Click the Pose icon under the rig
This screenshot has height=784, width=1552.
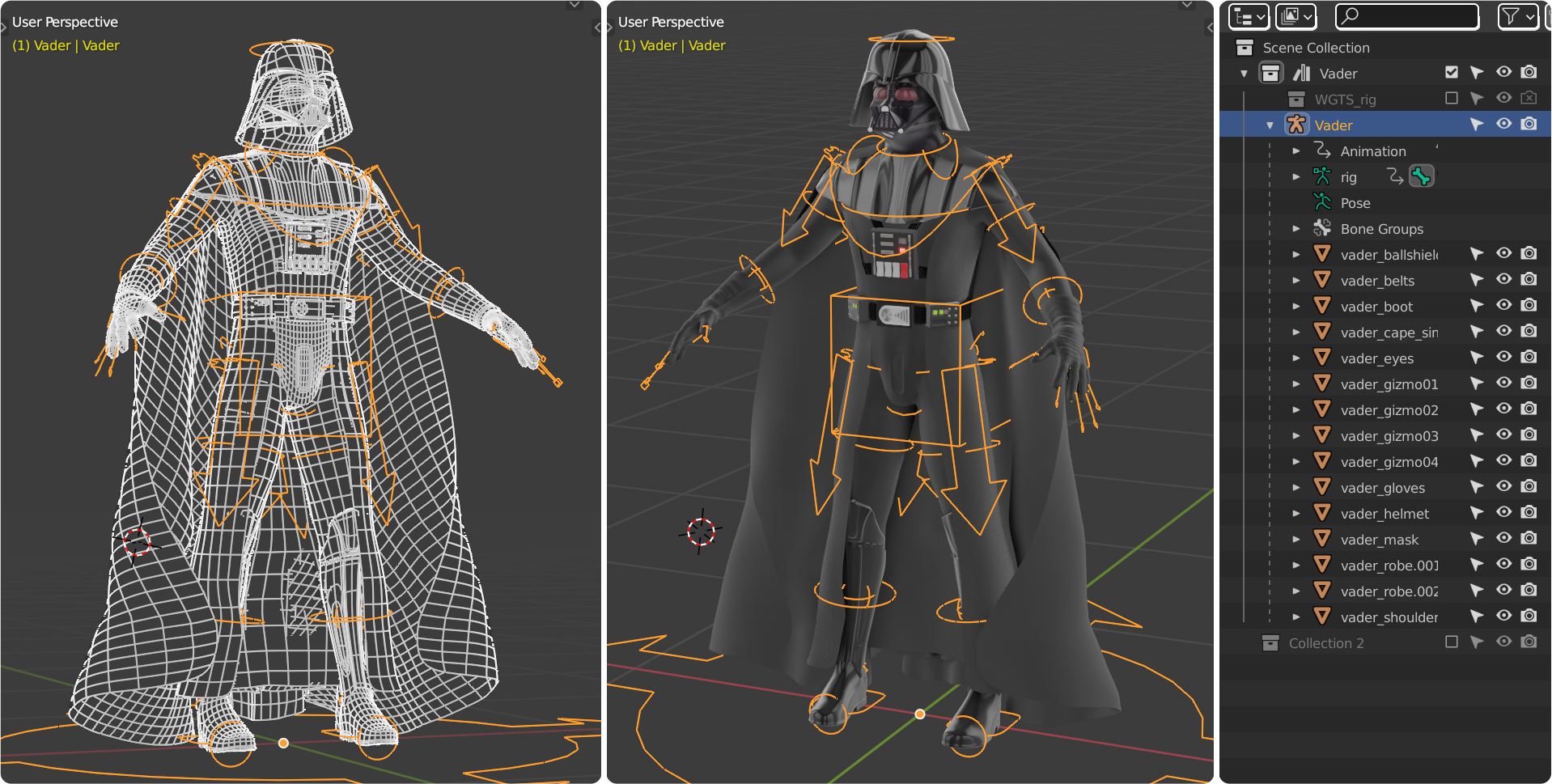coord(1322,202)
